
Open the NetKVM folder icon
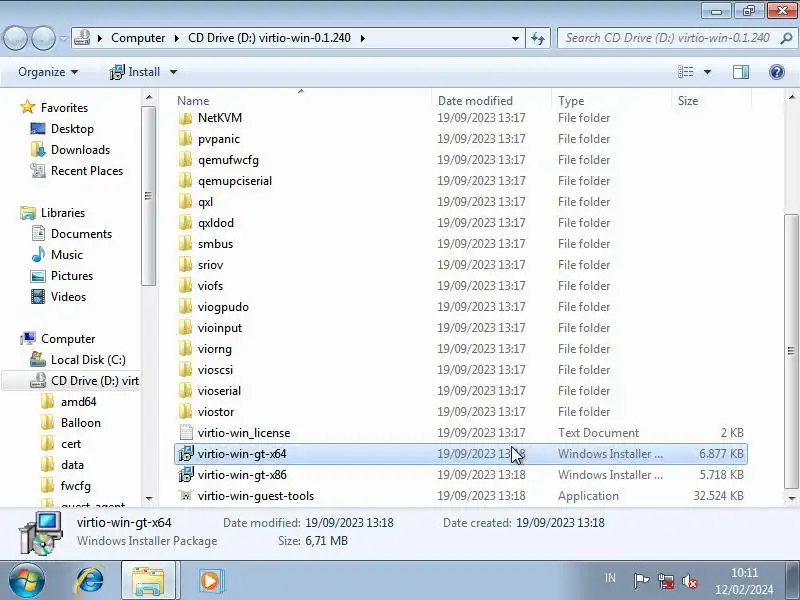tap(186, 118)
